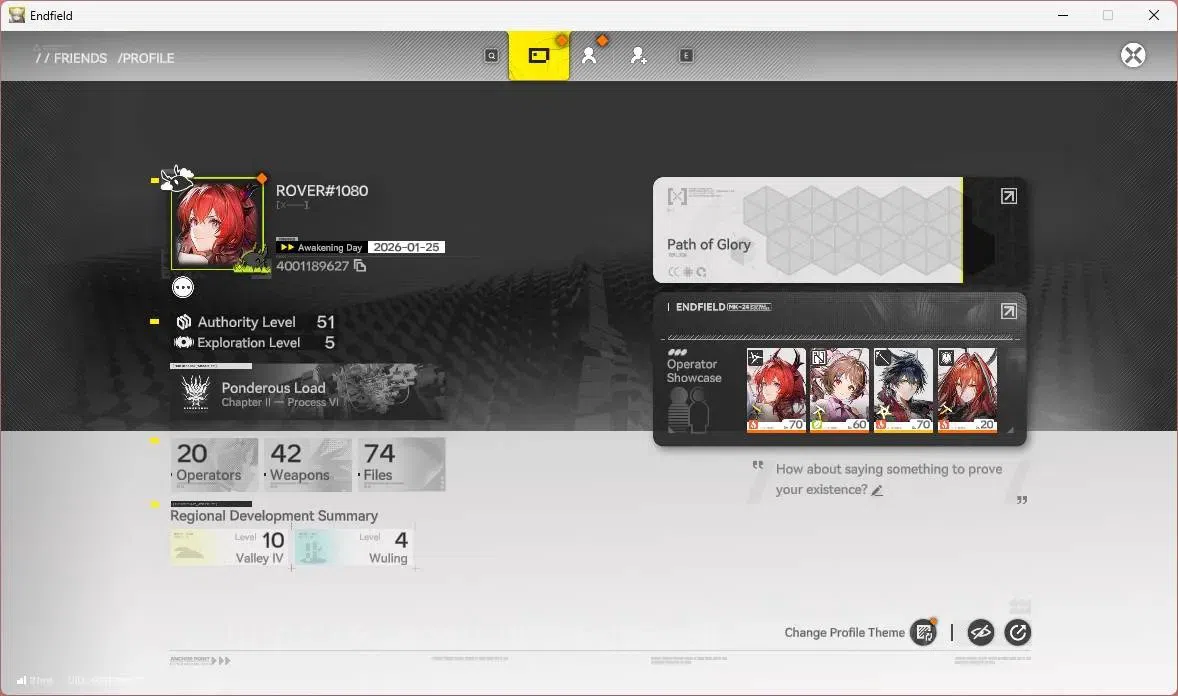The image size is (1178, 696).
Task: Close the profile with the X circle
Action: [1133, 55]
